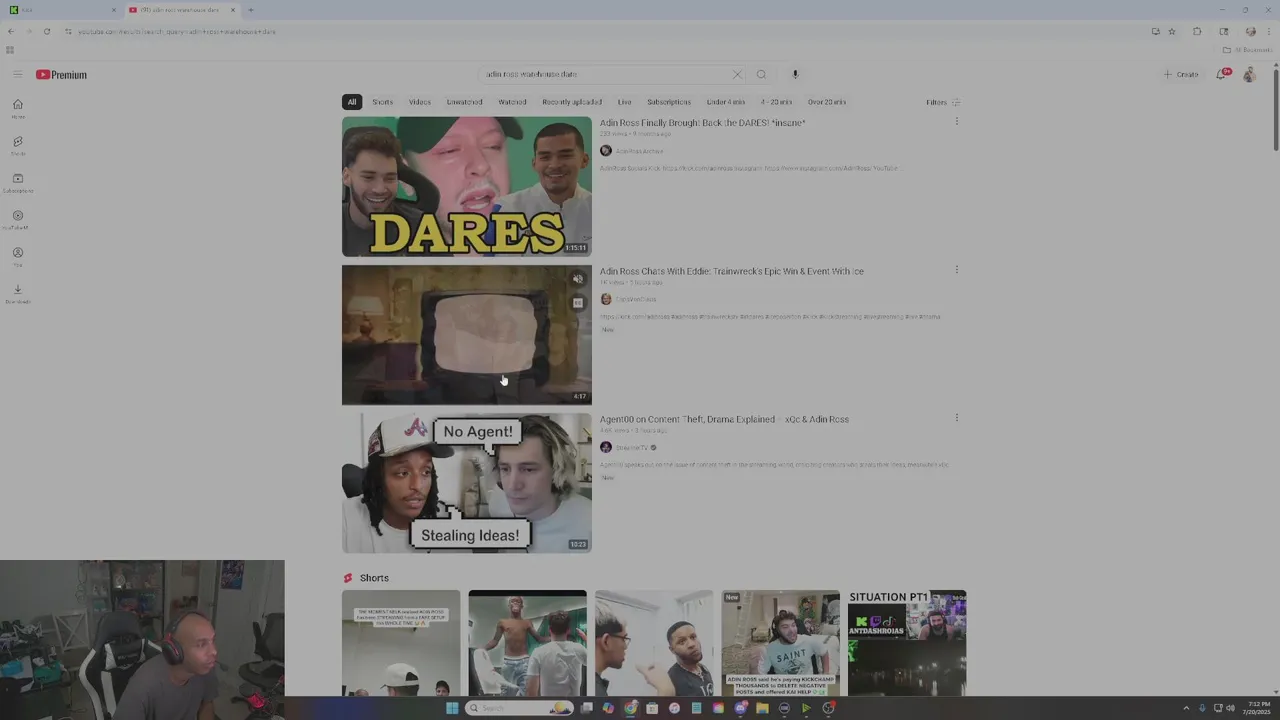
Task: Click the page vertical scrollbar
Action: point(1274,107)
